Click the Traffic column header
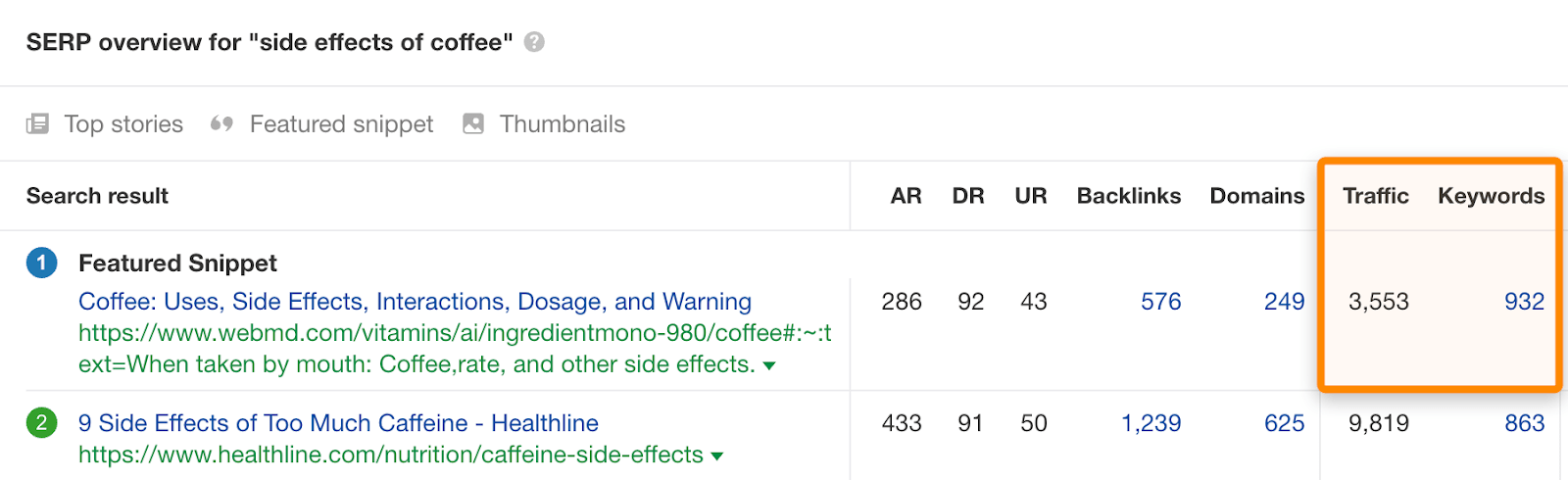The height and width of the screenshot is (480, 1568). pos(1375,196)
